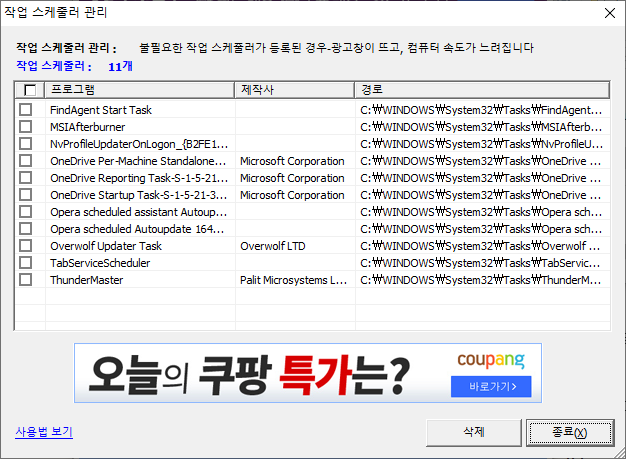Select OneDrive Startup Task-S-1-5-21-3... name
Viewport: 626px width, 459px height.
tap(139, 195)
